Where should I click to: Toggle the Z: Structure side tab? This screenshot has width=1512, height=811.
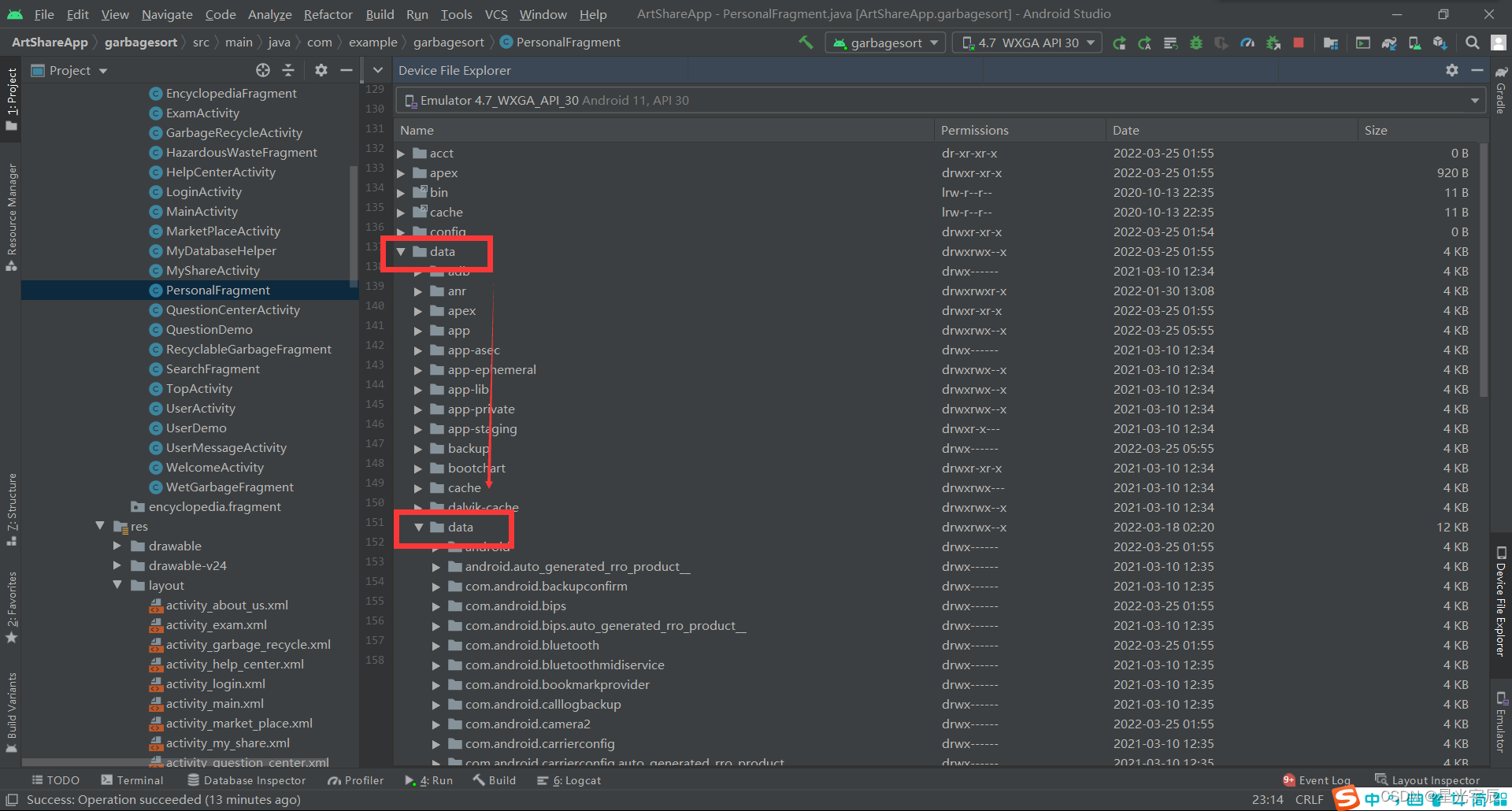click(x=11, y=509)
